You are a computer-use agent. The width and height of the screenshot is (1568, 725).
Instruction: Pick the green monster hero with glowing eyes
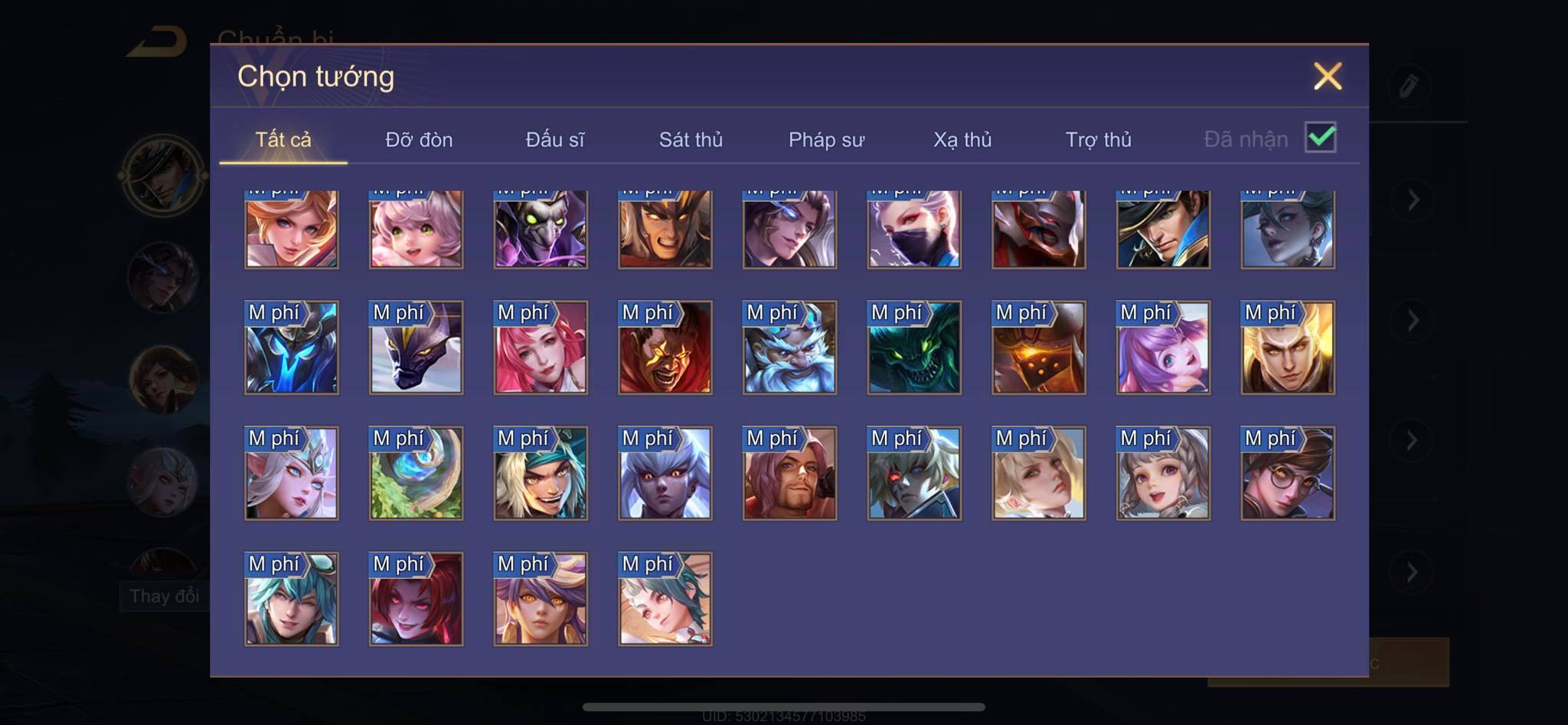[914, 348]
